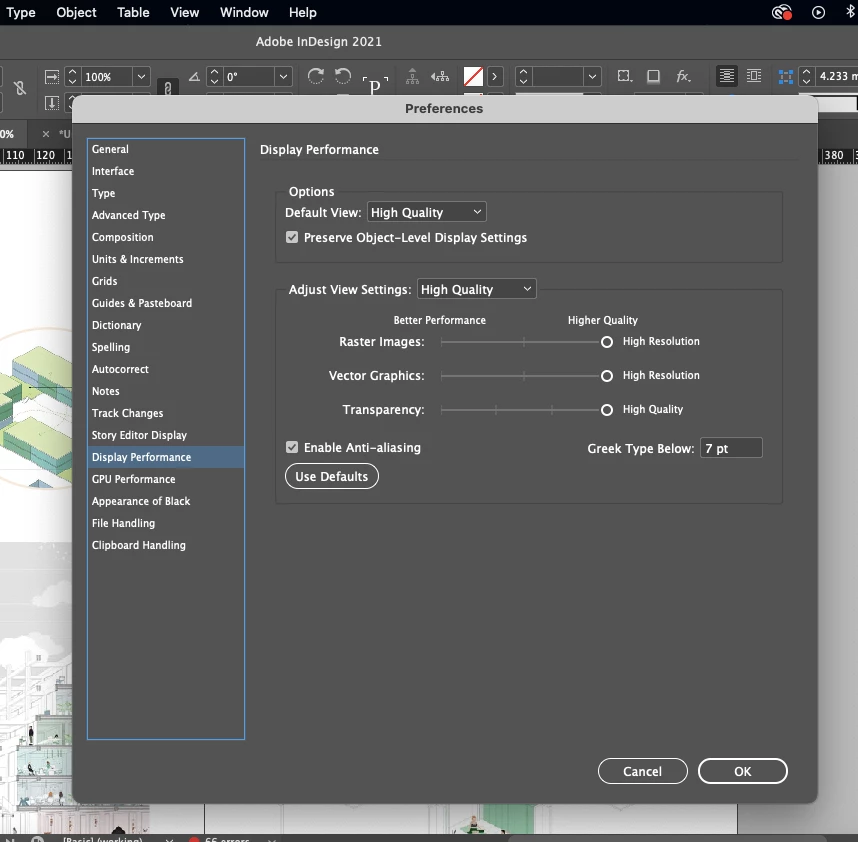Screen dimensions: 858x842
Task: Click rotate 90° counter-clockwise icon
Action: (343, 76)
